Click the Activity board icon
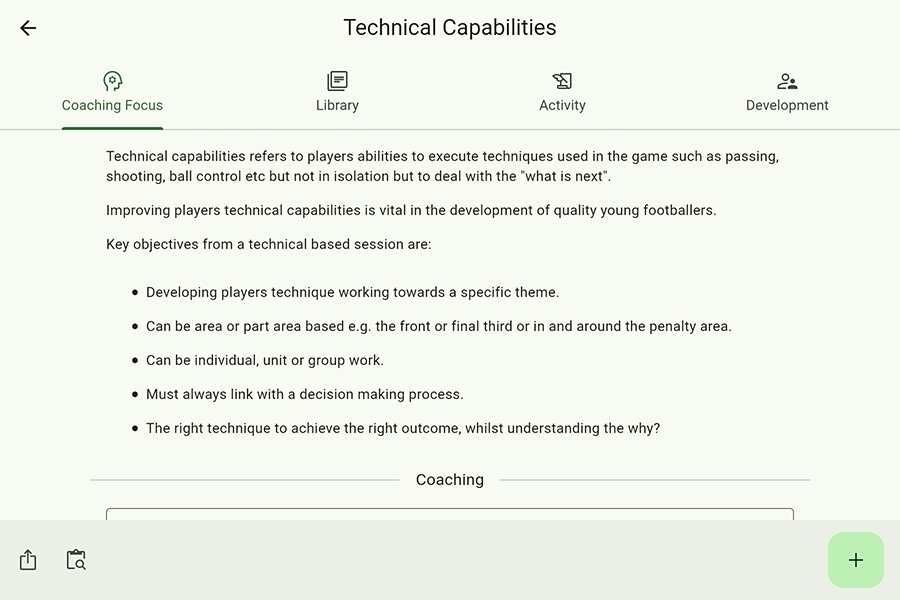Screen dimensions: 900x600 click(x=562, y=81)
